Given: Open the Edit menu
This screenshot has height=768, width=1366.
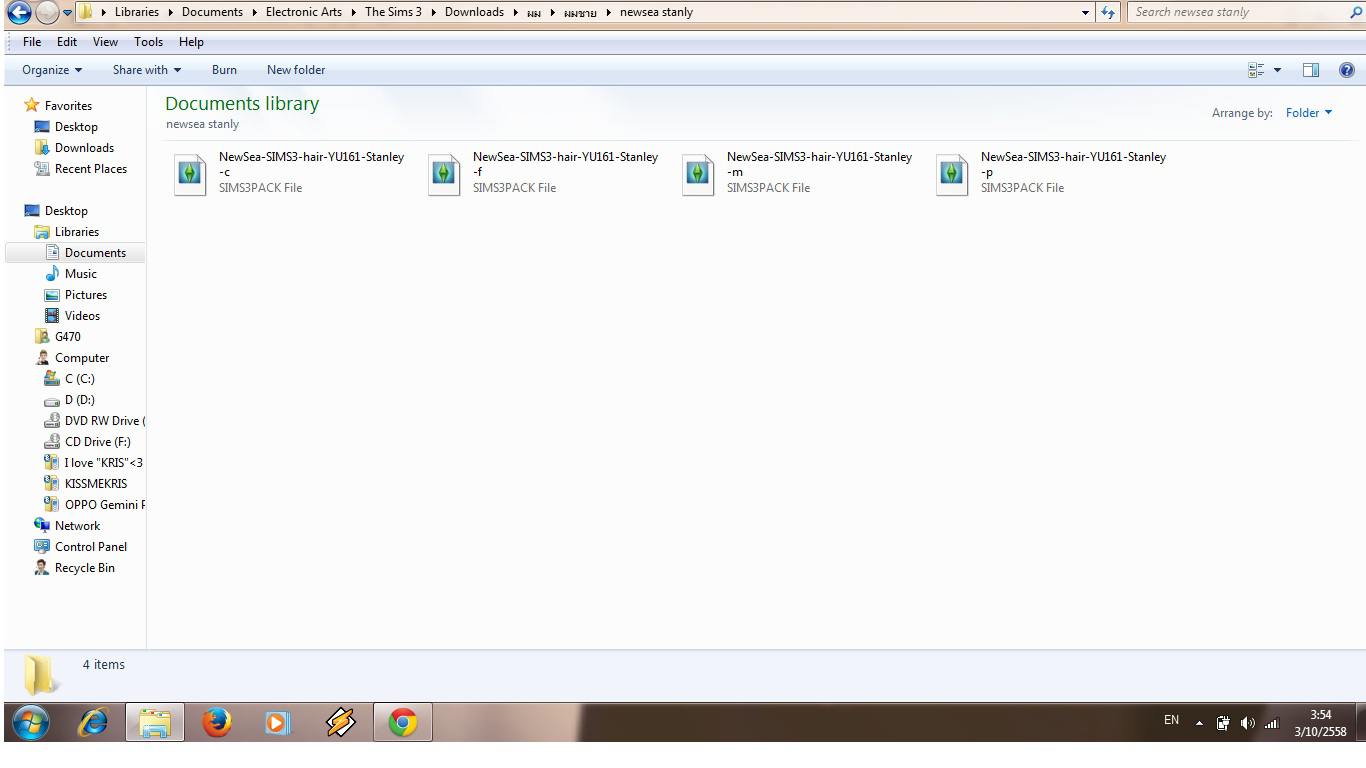Looking at the screenshot, I should (x=67, y=42).
